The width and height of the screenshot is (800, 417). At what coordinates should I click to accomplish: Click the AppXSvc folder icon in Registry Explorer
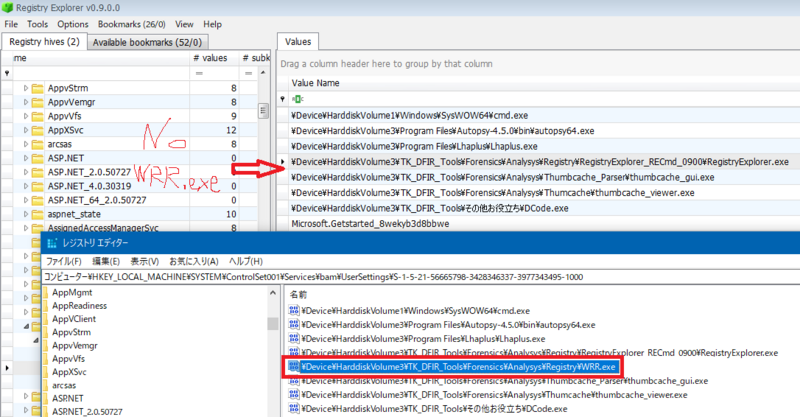coord(37,130)
